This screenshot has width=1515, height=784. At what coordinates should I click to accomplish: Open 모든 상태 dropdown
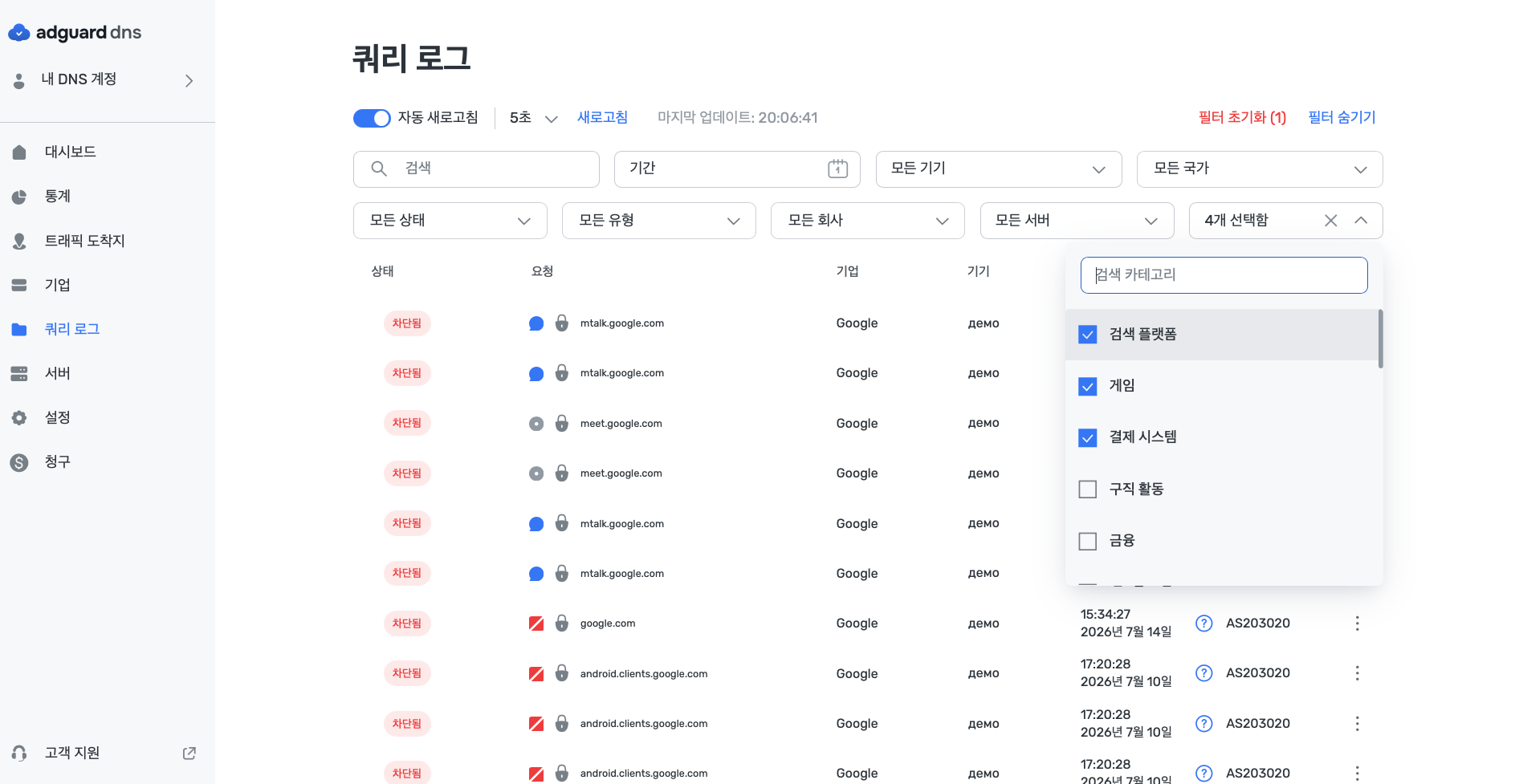click(x=450, y=221)
